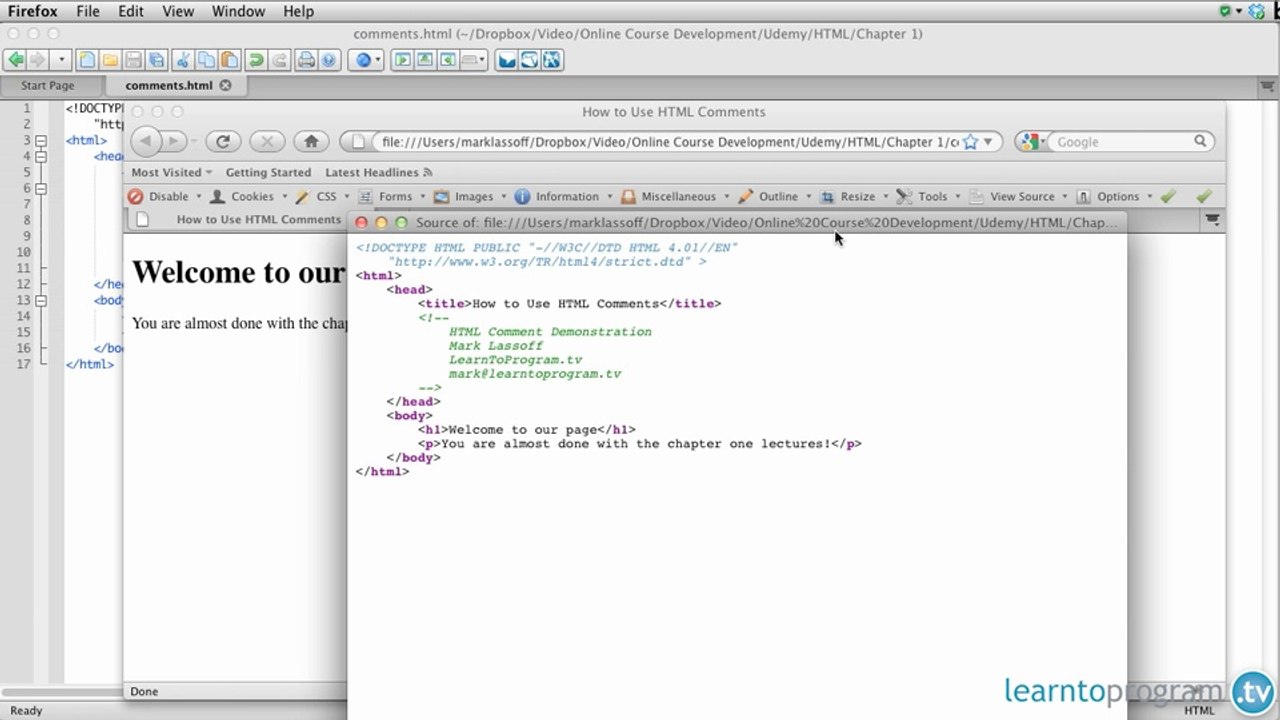Viewport: 1280px width, 720px height.
Task: Open the Edit menu
Action: [131, 12]
